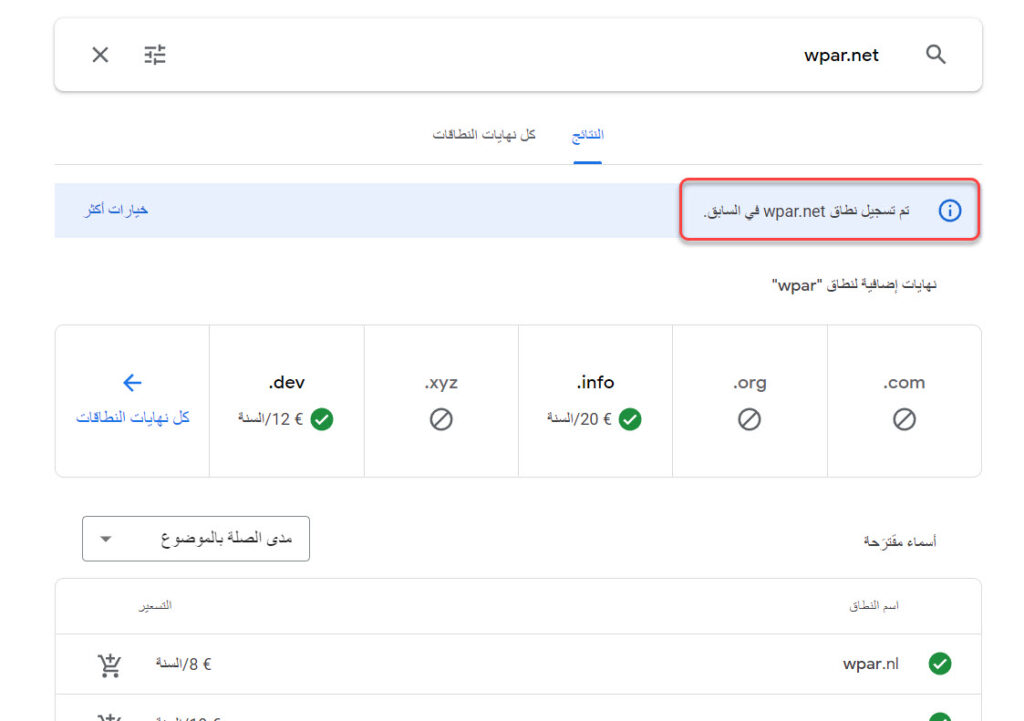This screenshot has width=1024, height=721.
Task: Switch to the النتائج tab
Action: (588, 135)
